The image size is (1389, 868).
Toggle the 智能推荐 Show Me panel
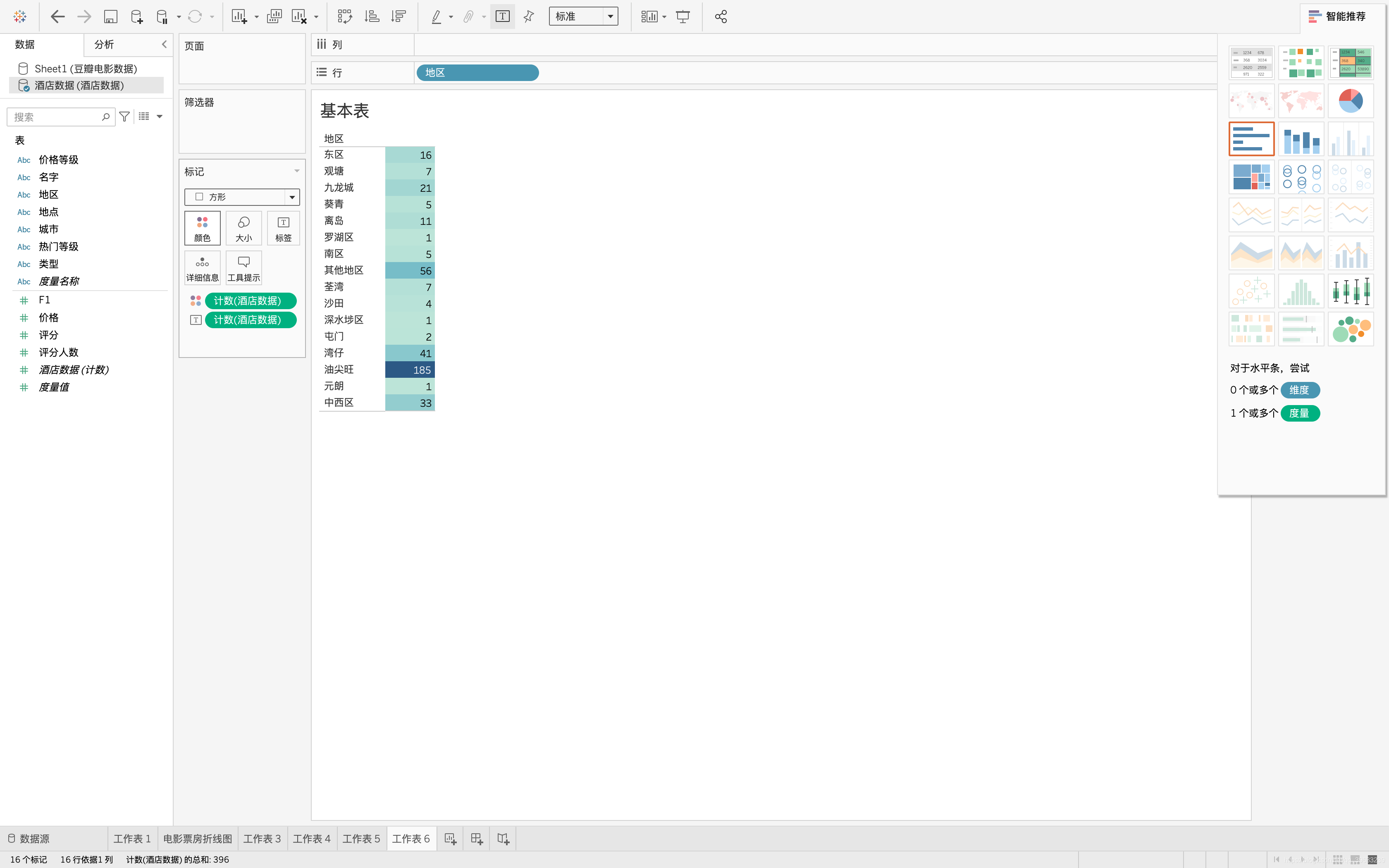pyautogui.click(x=1337, y=17)
